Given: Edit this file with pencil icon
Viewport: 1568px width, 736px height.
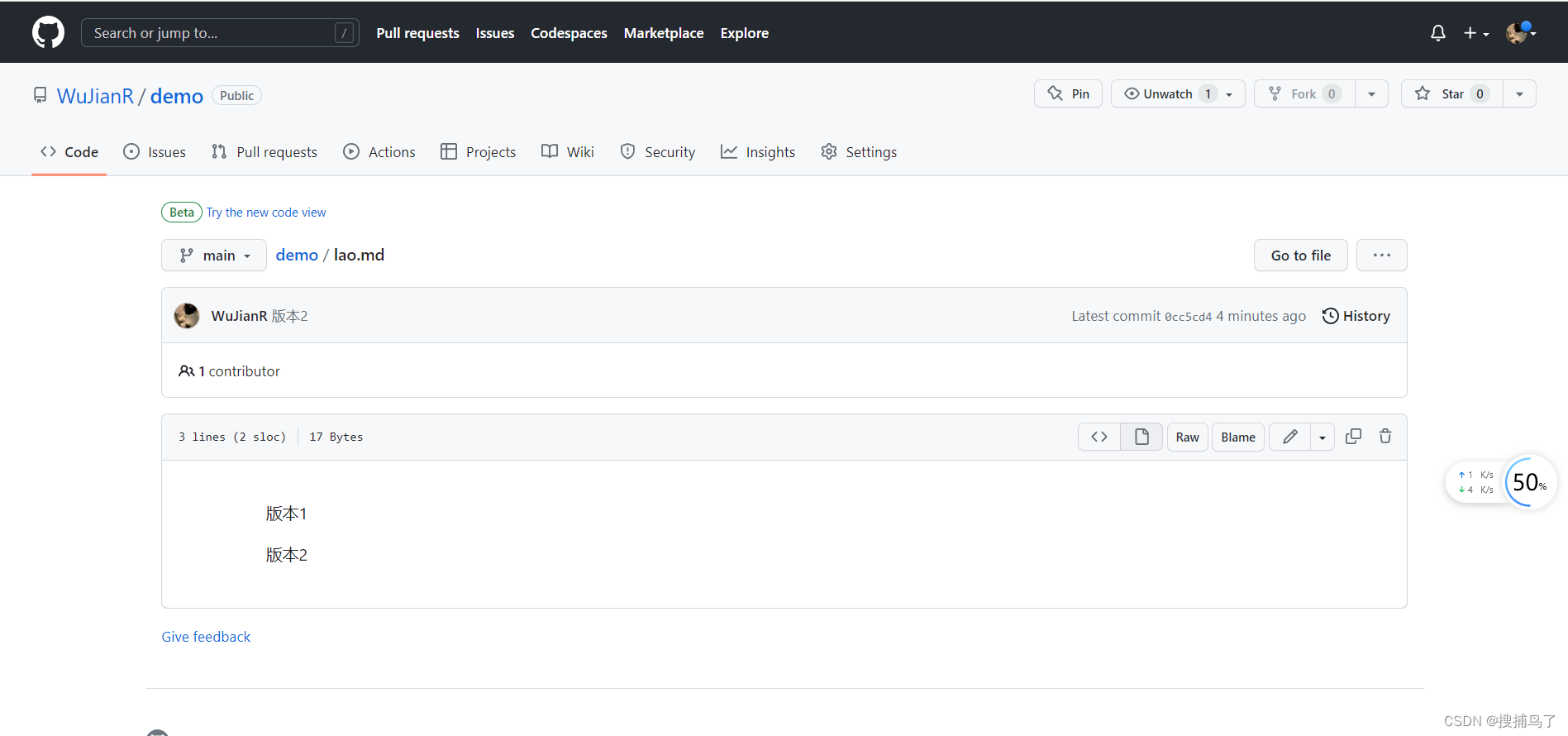Looking at the screenshot, I should tap(1290, 437).
